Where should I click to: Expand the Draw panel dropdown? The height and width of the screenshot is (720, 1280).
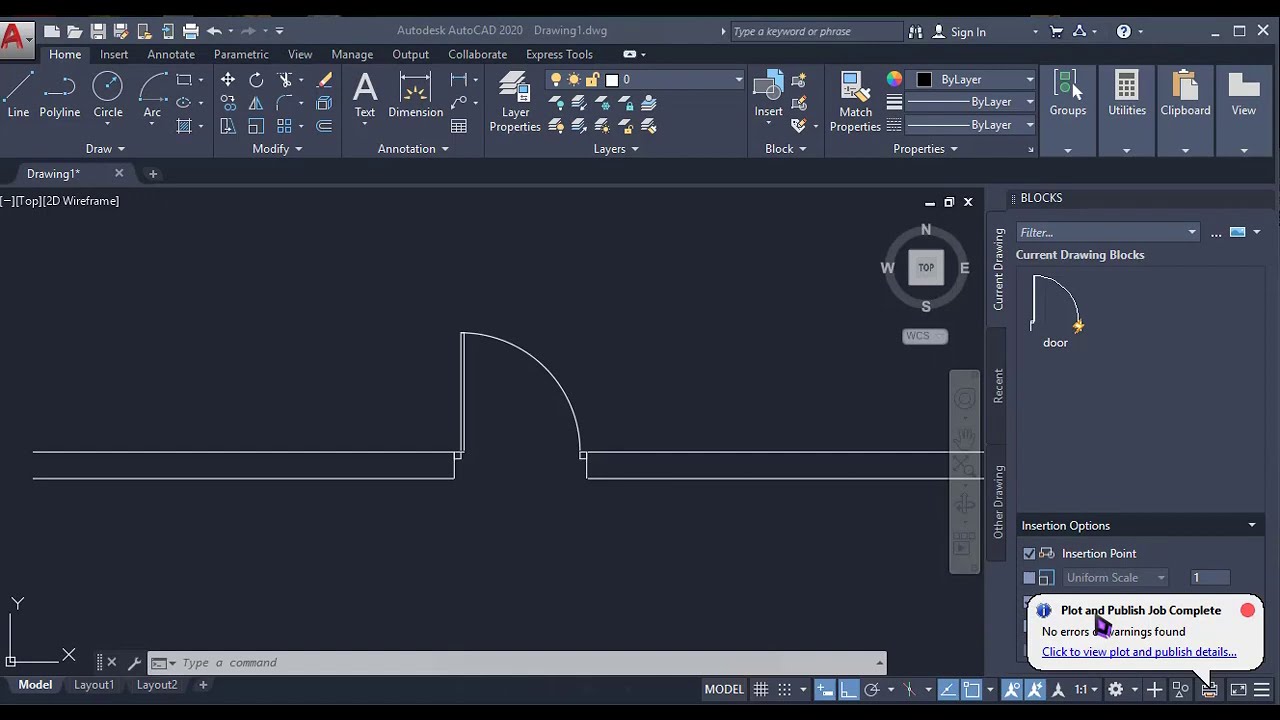pos(105,149)
